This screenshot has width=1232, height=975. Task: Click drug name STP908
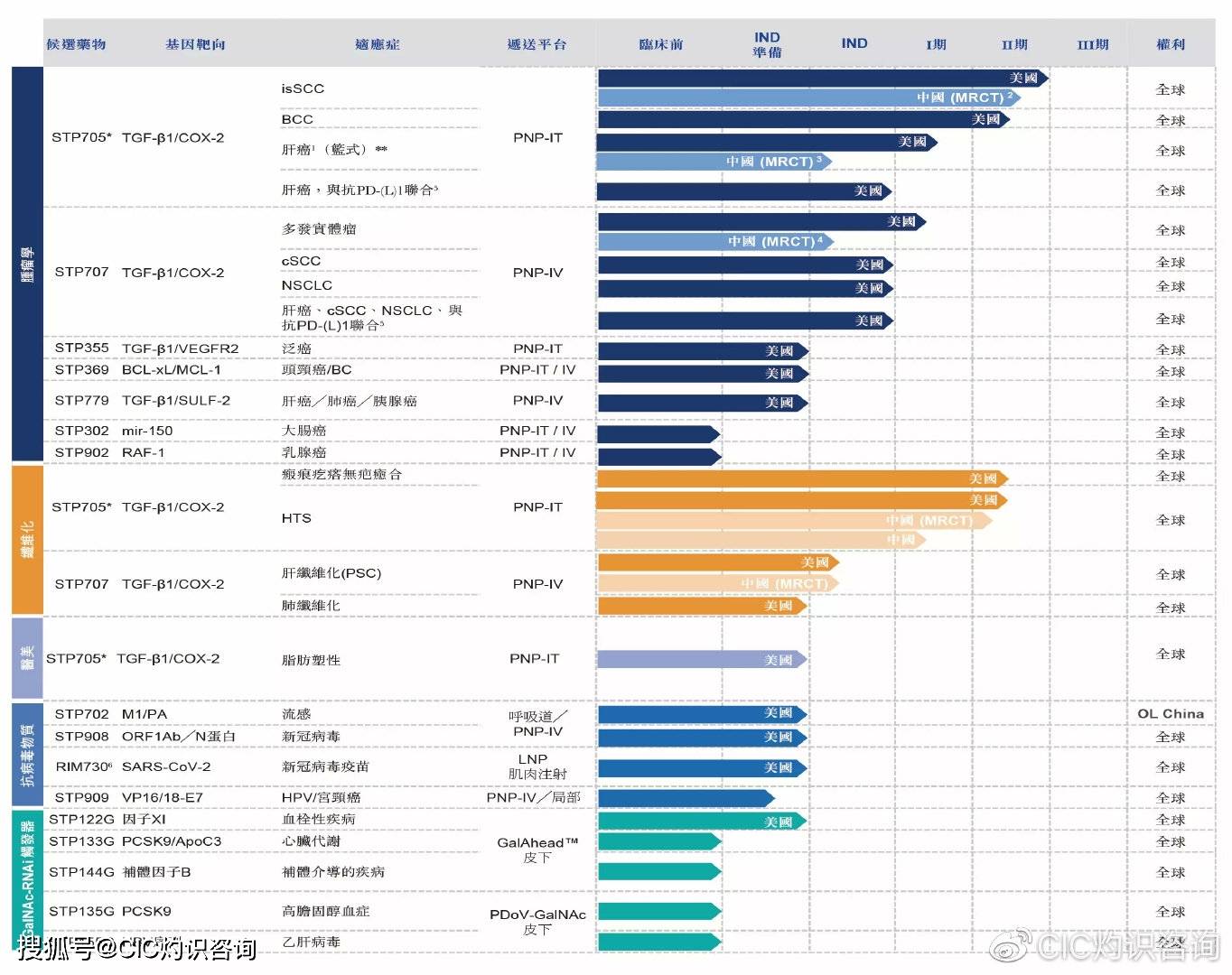(81, 737)
